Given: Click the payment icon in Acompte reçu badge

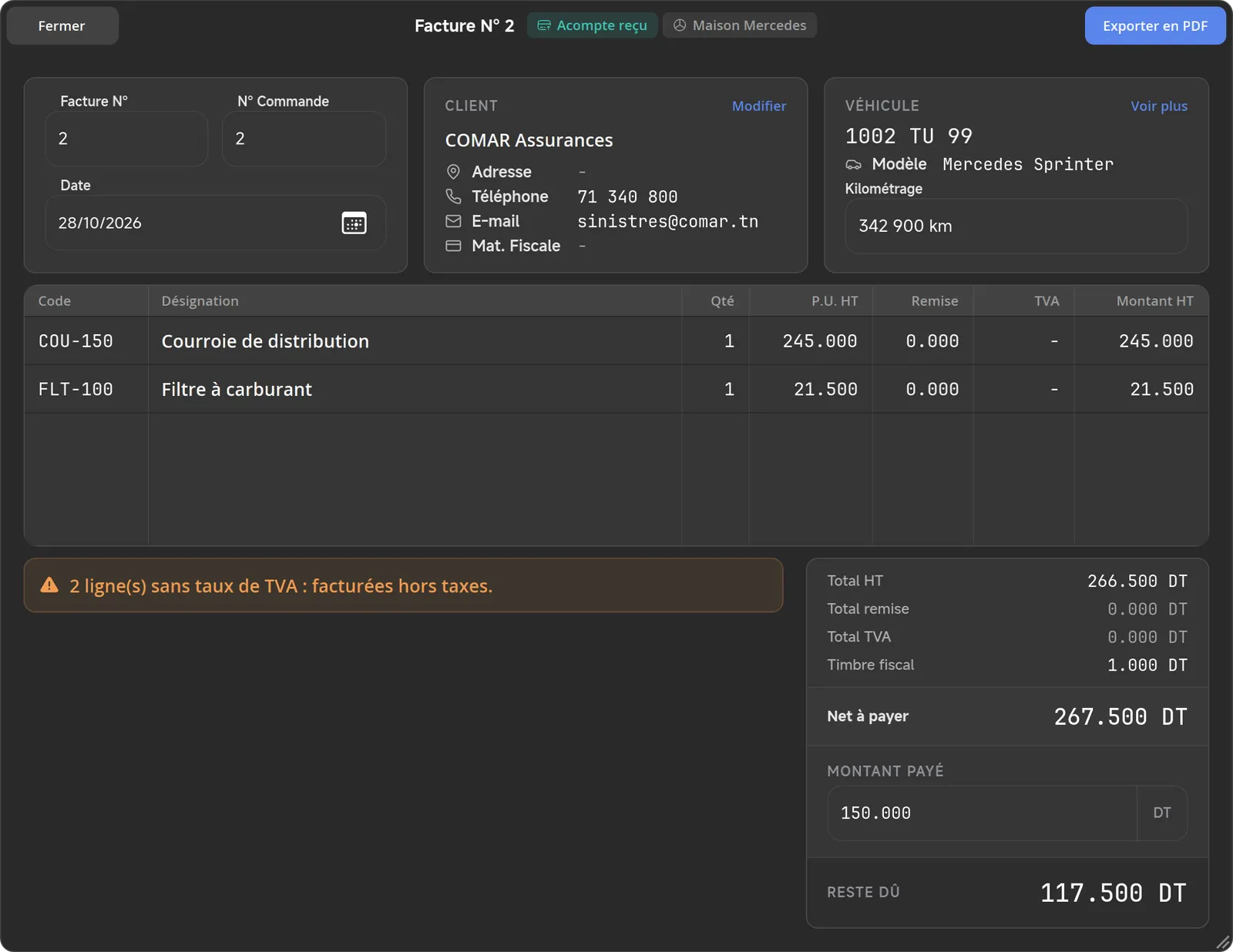Looking at the screenshot, I should click(544, 25).
